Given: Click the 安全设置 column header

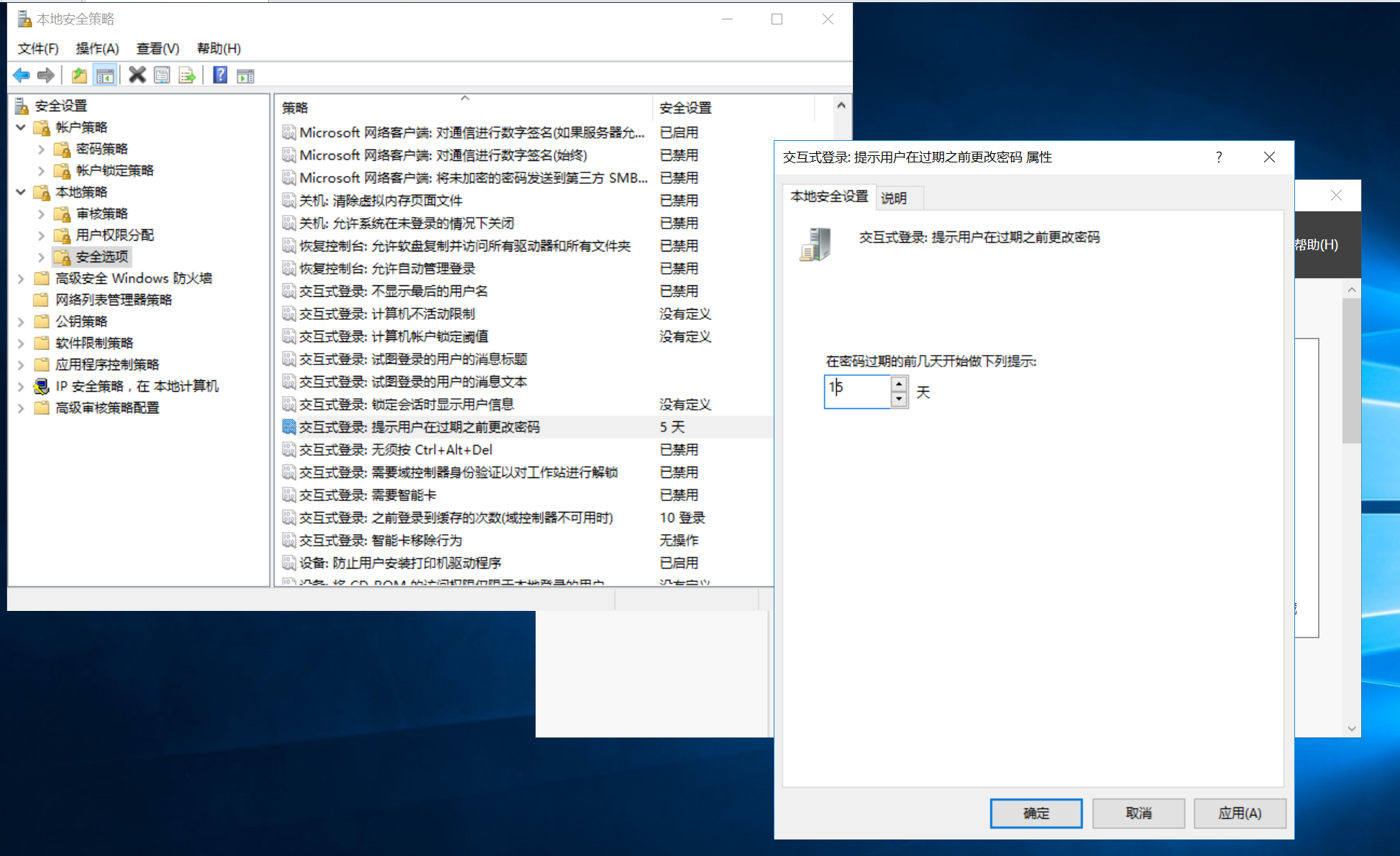Looking at the screenshot, I should click(x=685, y=108).
